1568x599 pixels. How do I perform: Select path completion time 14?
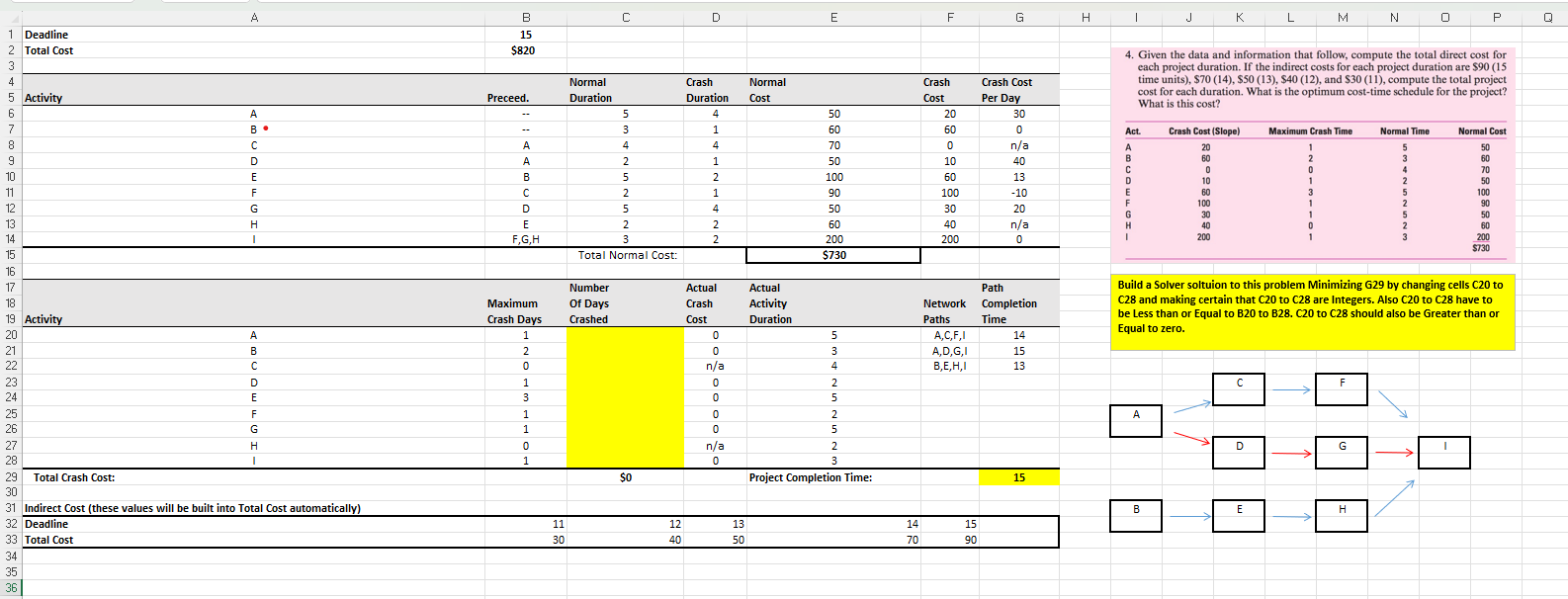[x=1019, y=335]
